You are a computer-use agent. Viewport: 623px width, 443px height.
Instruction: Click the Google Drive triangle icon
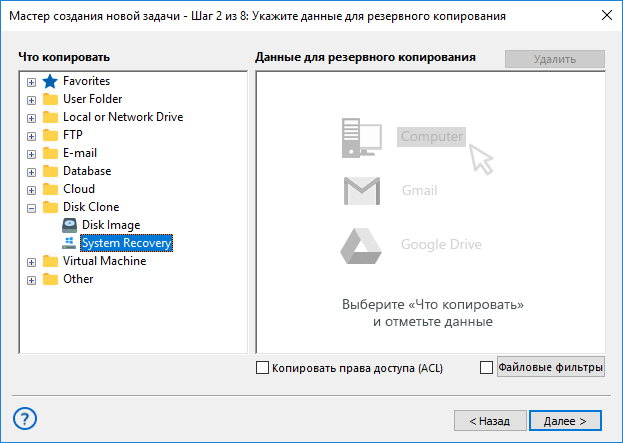coord(361,246)
